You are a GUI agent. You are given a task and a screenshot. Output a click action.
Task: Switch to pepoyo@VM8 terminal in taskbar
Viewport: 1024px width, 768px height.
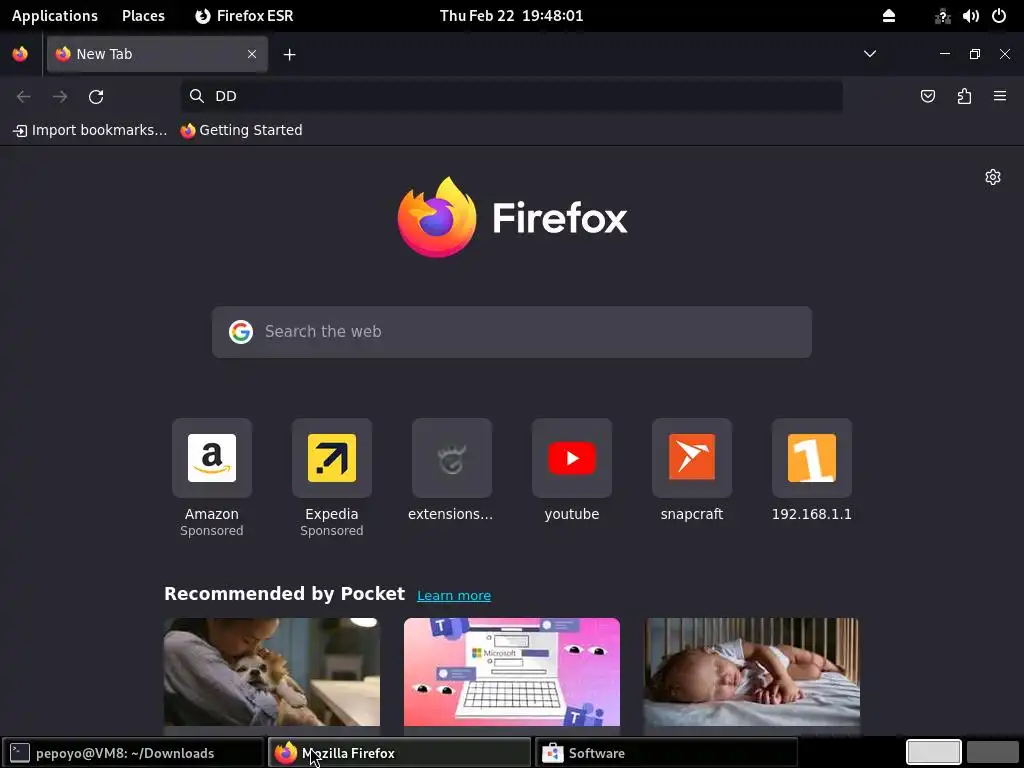point(133,753)
